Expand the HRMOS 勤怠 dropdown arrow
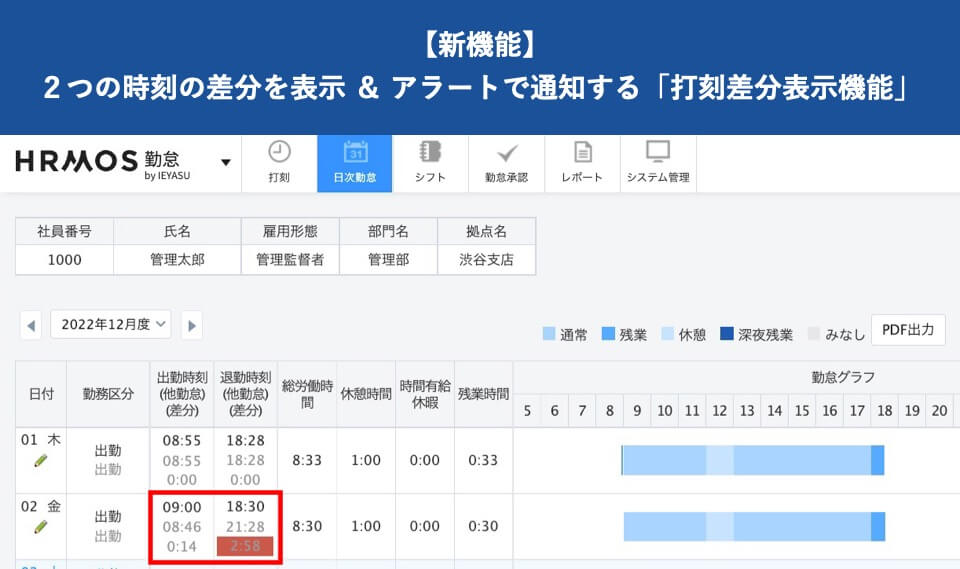This screenshot has width=960, height=569. click(226, 162)
